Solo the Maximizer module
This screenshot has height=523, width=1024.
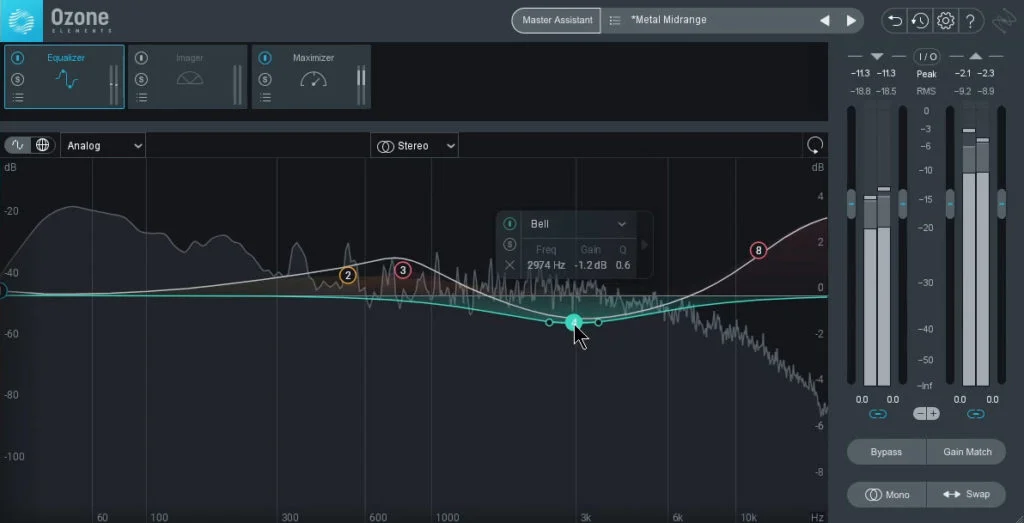pos(264,80)
